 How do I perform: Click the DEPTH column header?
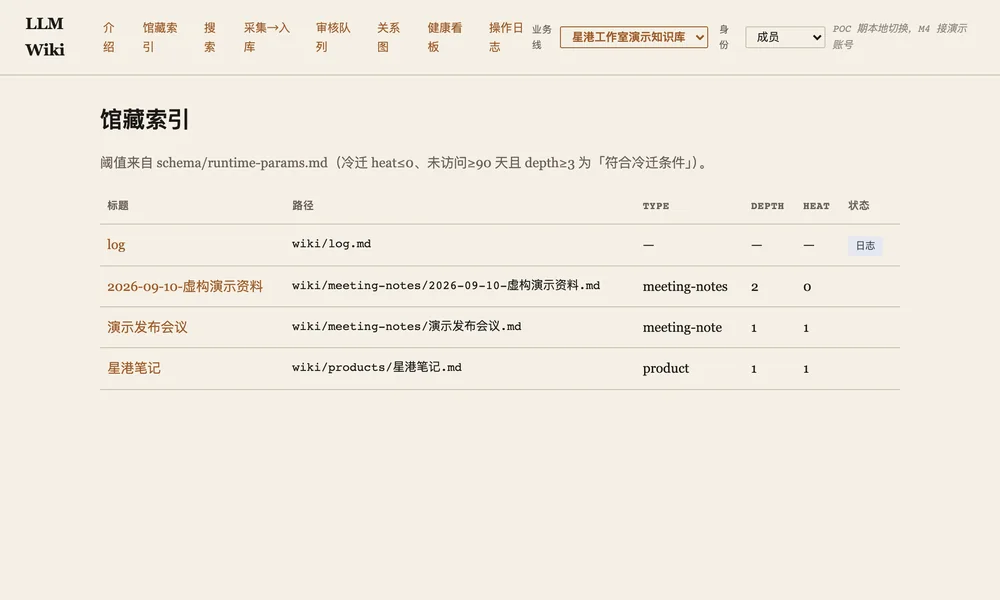click(x=767, y=206)
